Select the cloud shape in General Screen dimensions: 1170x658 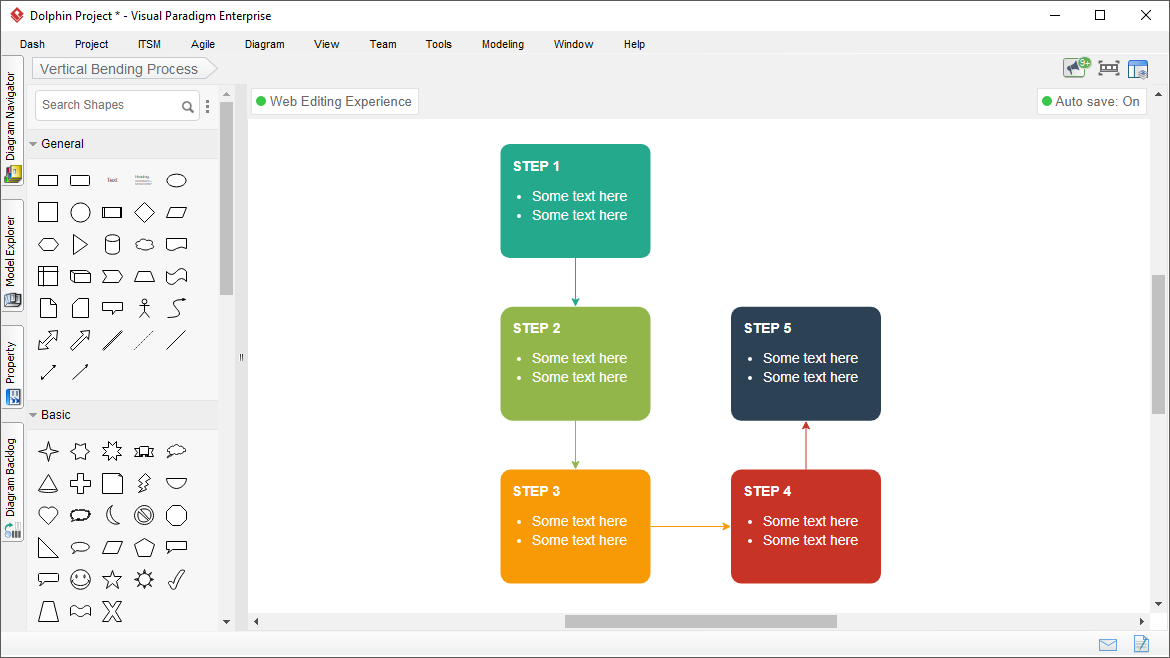pos(144,245)
